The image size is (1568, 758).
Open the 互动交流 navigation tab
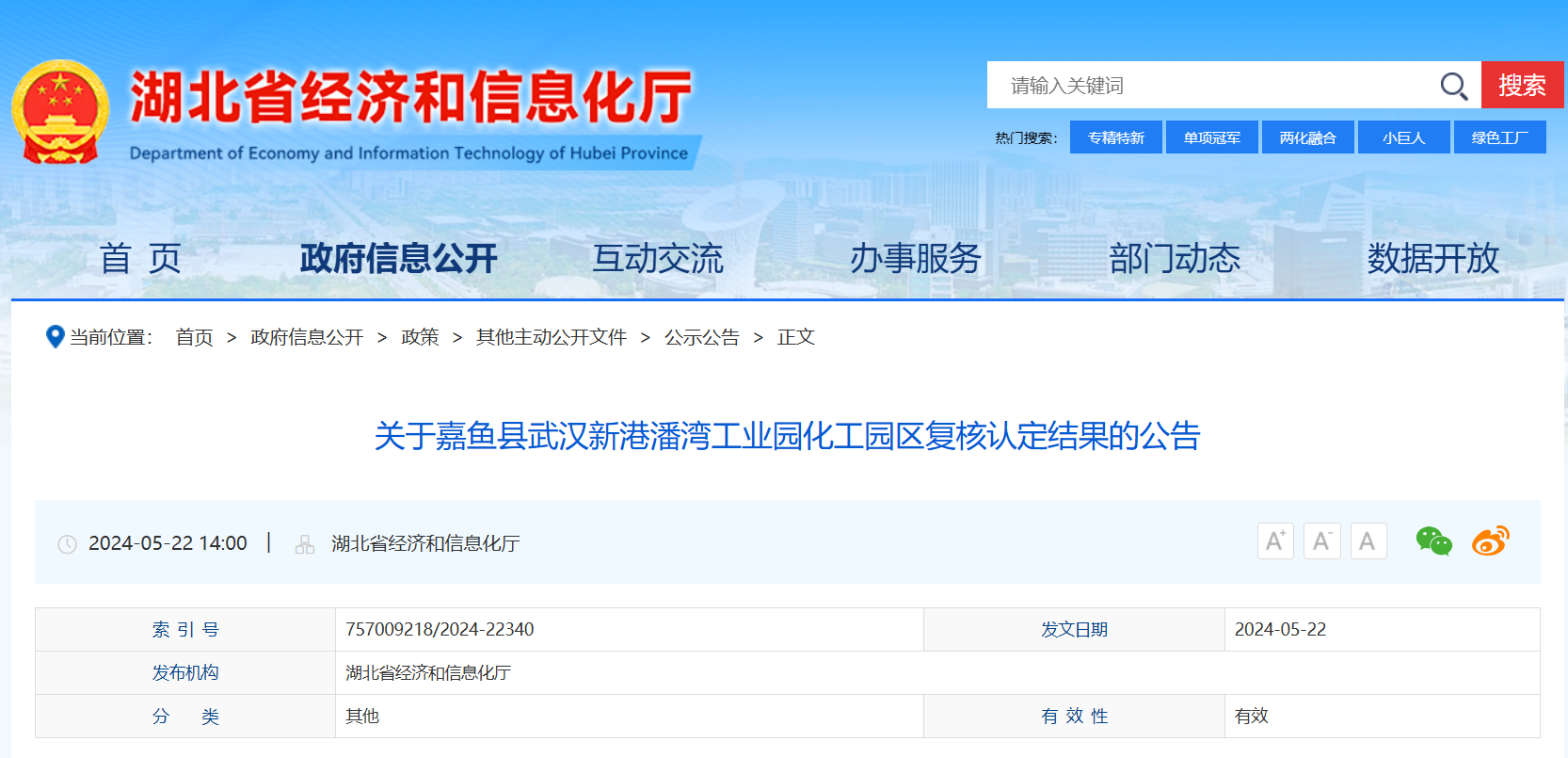pos(658,258)
